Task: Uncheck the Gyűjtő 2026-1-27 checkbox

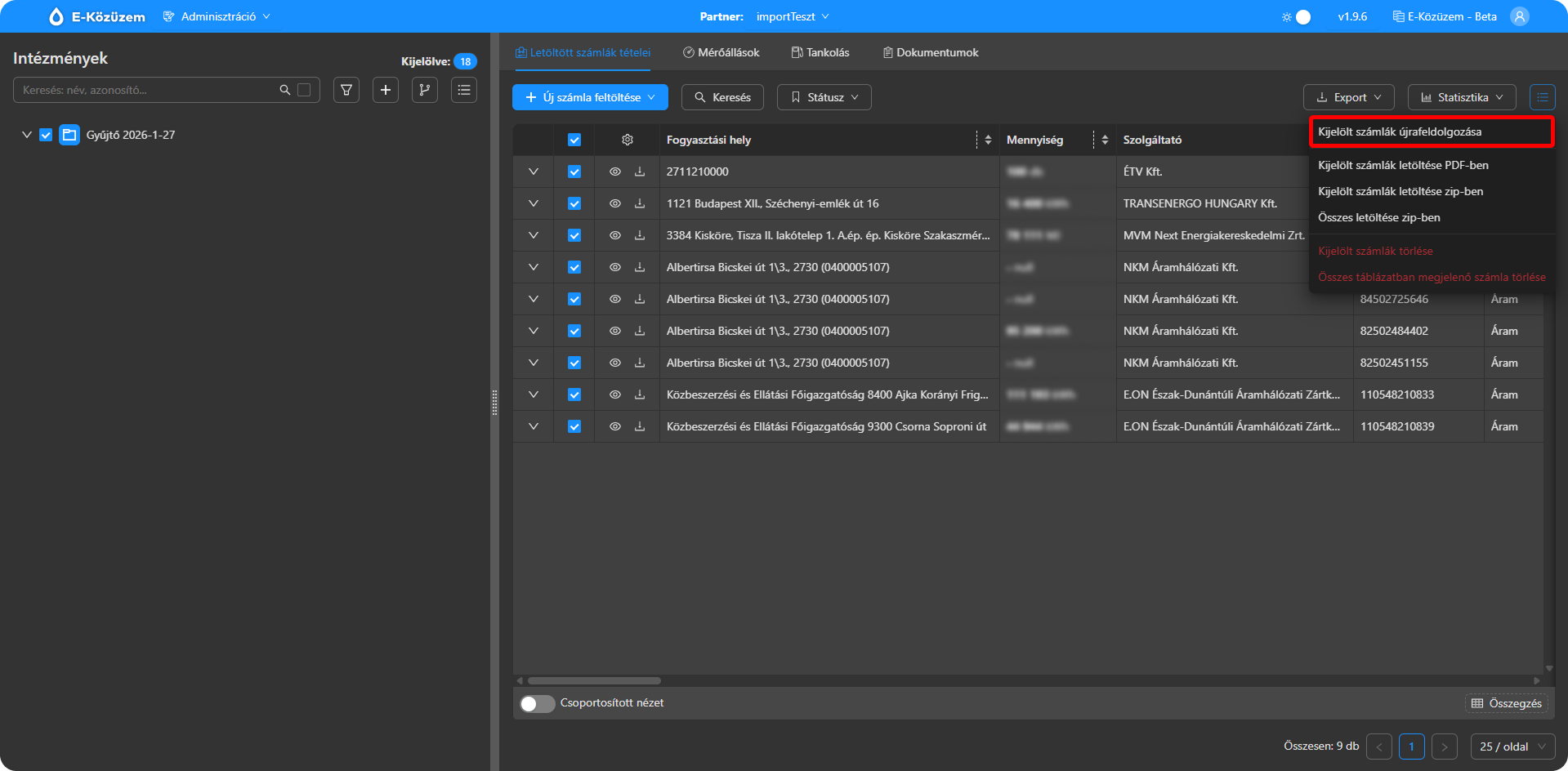Action: tap(46, 135)
